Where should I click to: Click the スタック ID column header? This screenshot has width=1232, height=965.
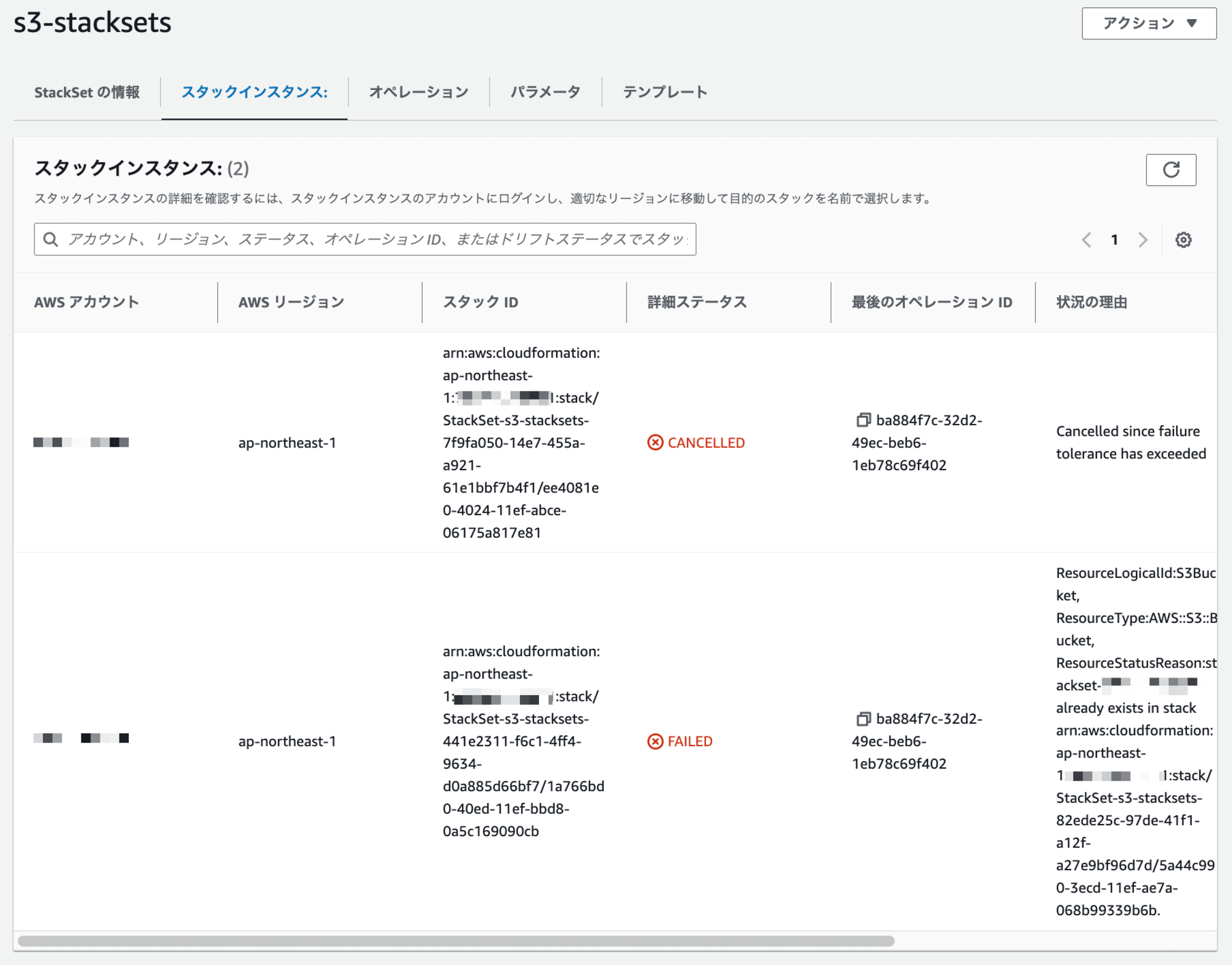coord(480,302)
